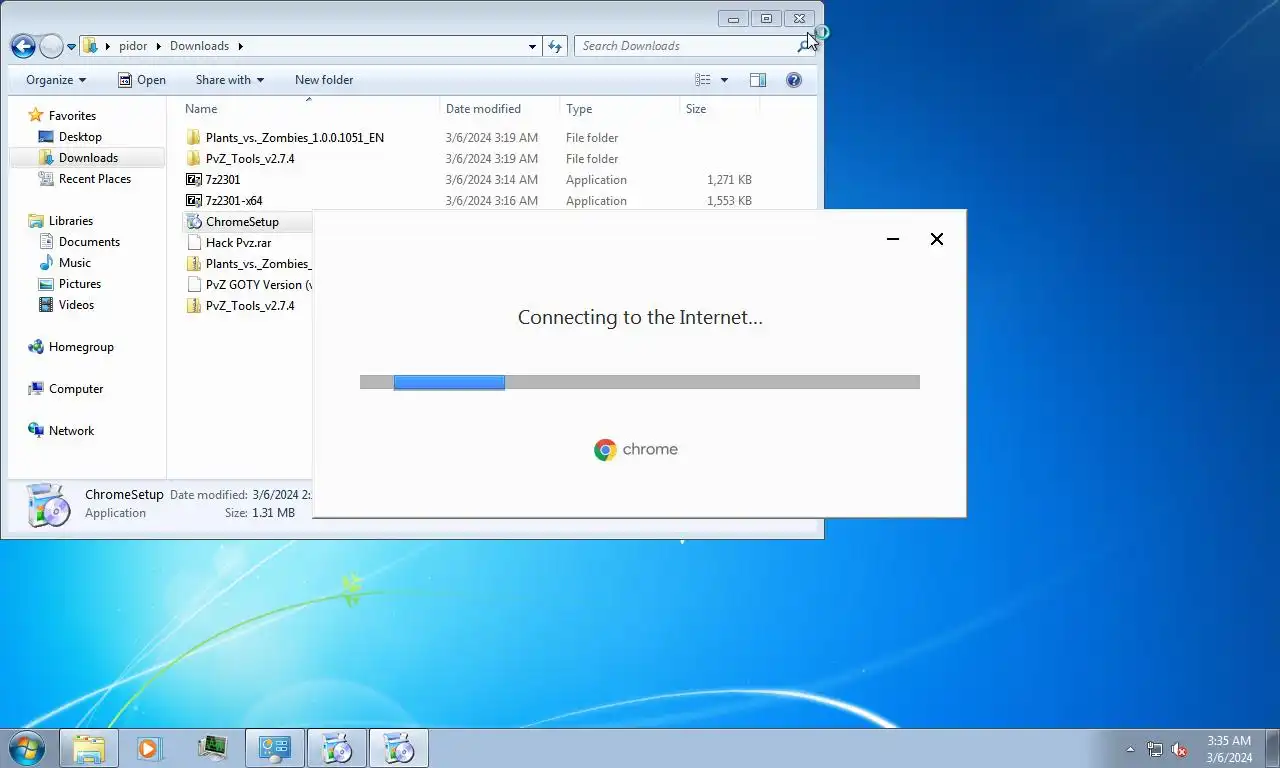Image resolution: width=1280 pixels, height=768 pixels.
Task: Select Plants_vs._Zombies_1.0.0.1051_EN folder
Action: click(294, 138)
